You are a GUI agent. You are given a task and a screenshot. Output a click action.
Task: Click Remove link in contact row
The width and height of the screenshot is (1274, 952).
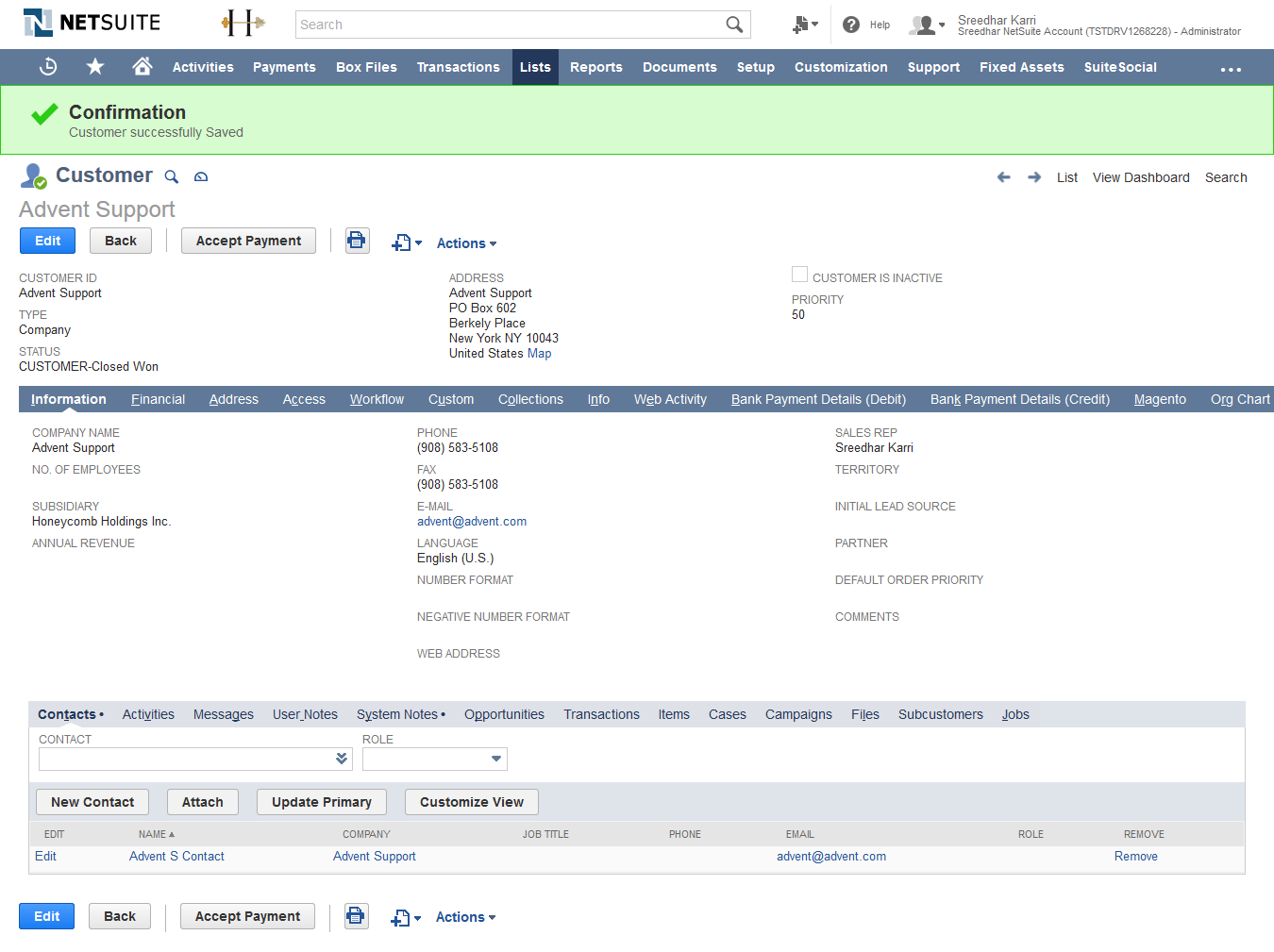1136,857
